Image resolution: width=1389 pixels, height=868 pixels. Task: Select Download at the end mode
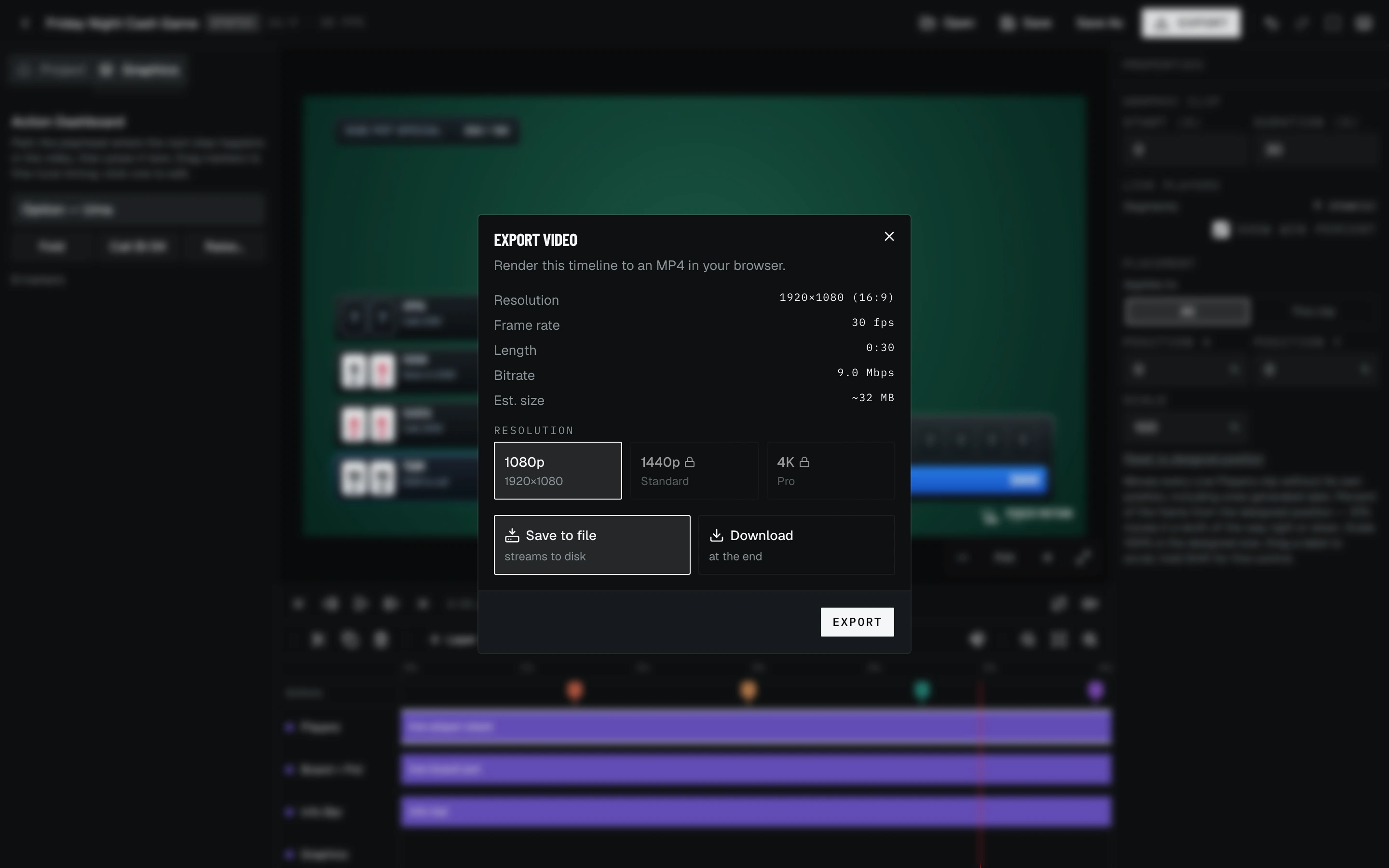[796, 545]
